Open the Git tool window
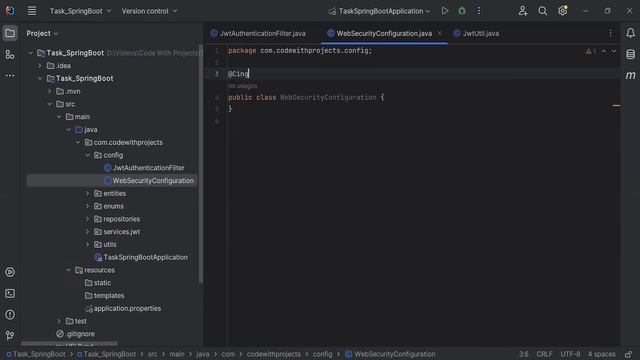This screenshot has width=640, height=360. [10, 336]
